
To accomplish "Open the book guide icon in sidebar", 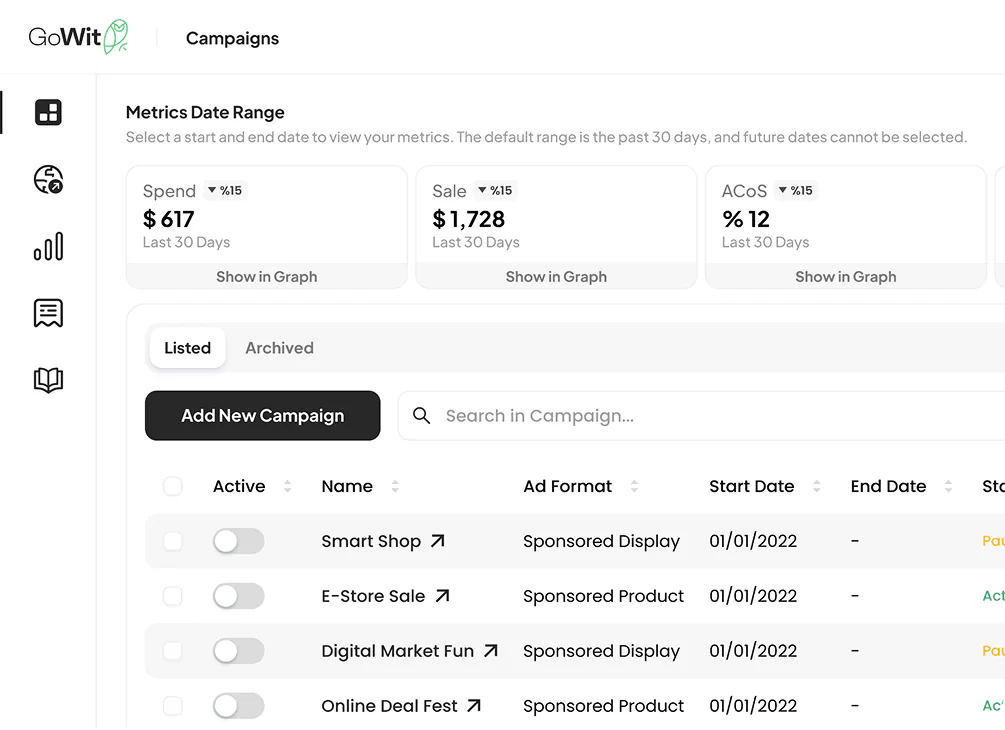I will [48, 380].
